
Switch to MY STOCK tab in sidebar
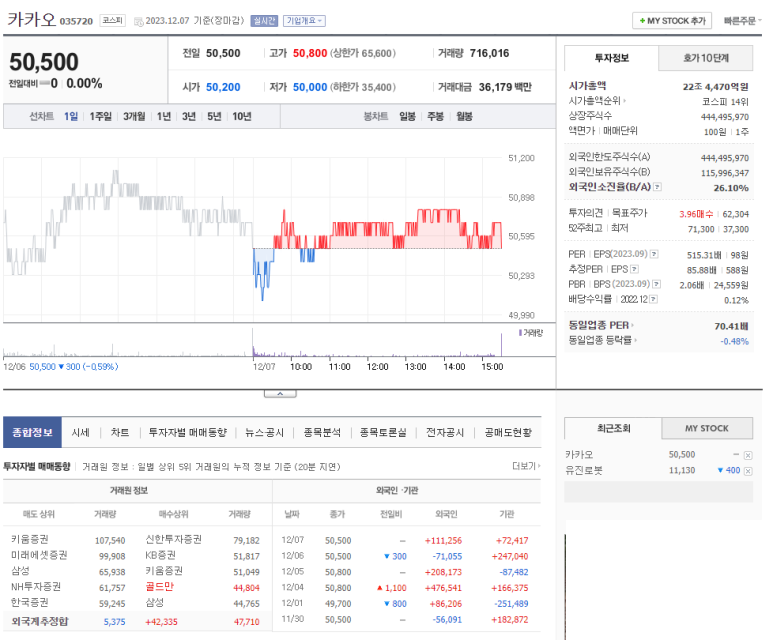[706, 428]
